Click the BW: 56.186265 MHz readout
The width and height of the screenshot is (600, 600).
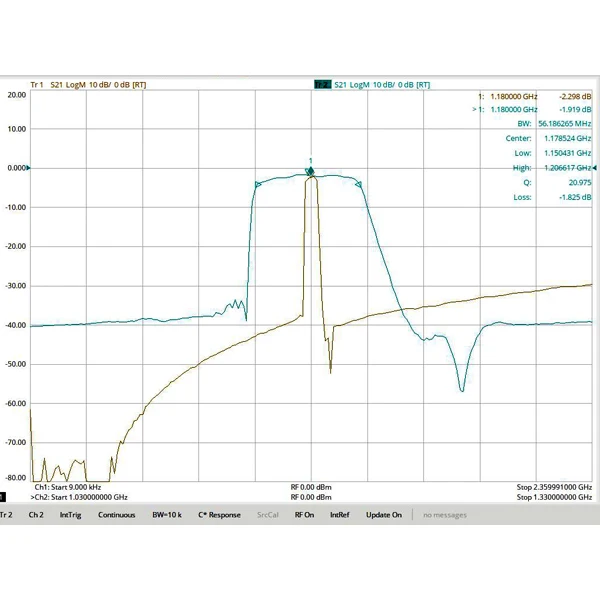554,124
